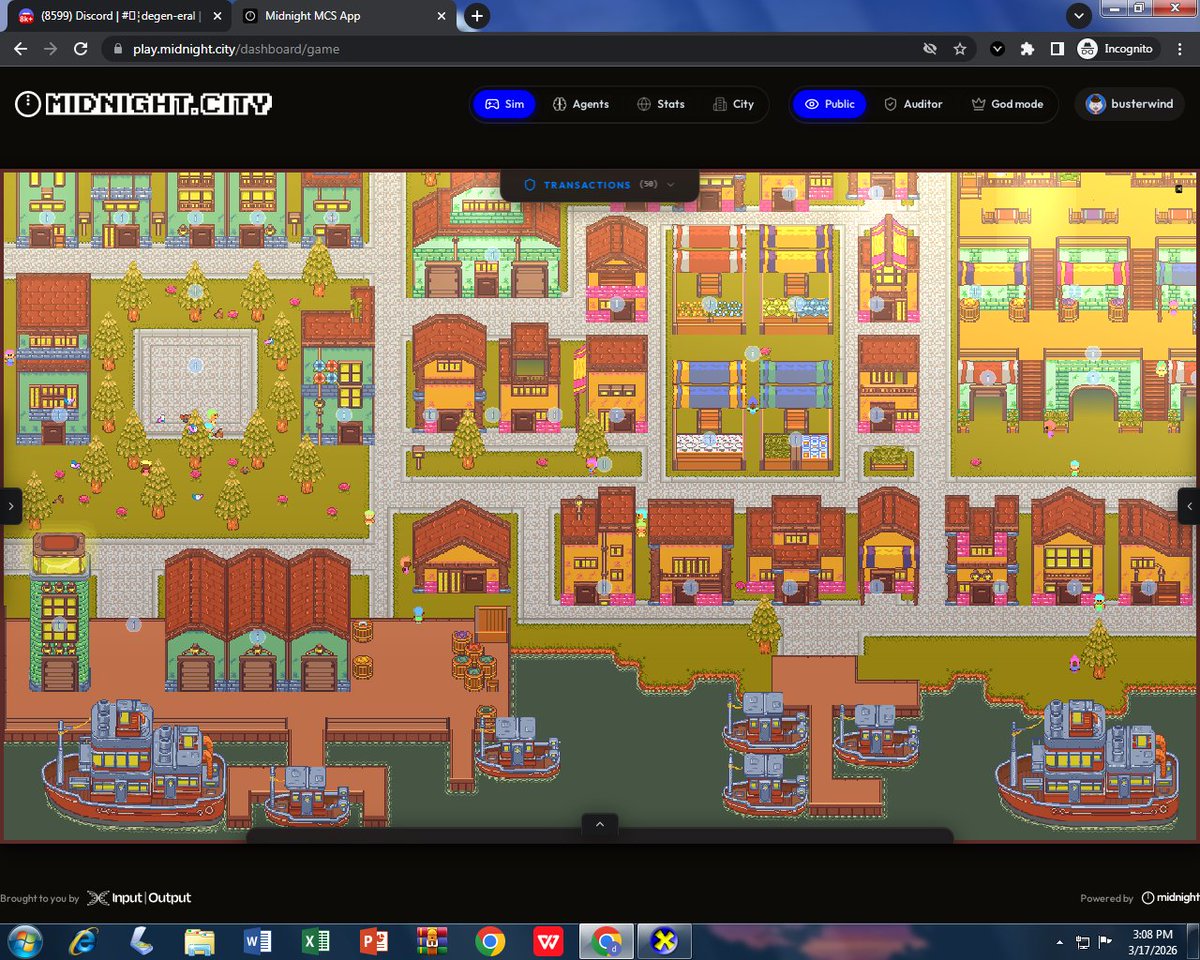Click the address bar URL
This screenshot has width=1200, height=960.
point(236,49)
